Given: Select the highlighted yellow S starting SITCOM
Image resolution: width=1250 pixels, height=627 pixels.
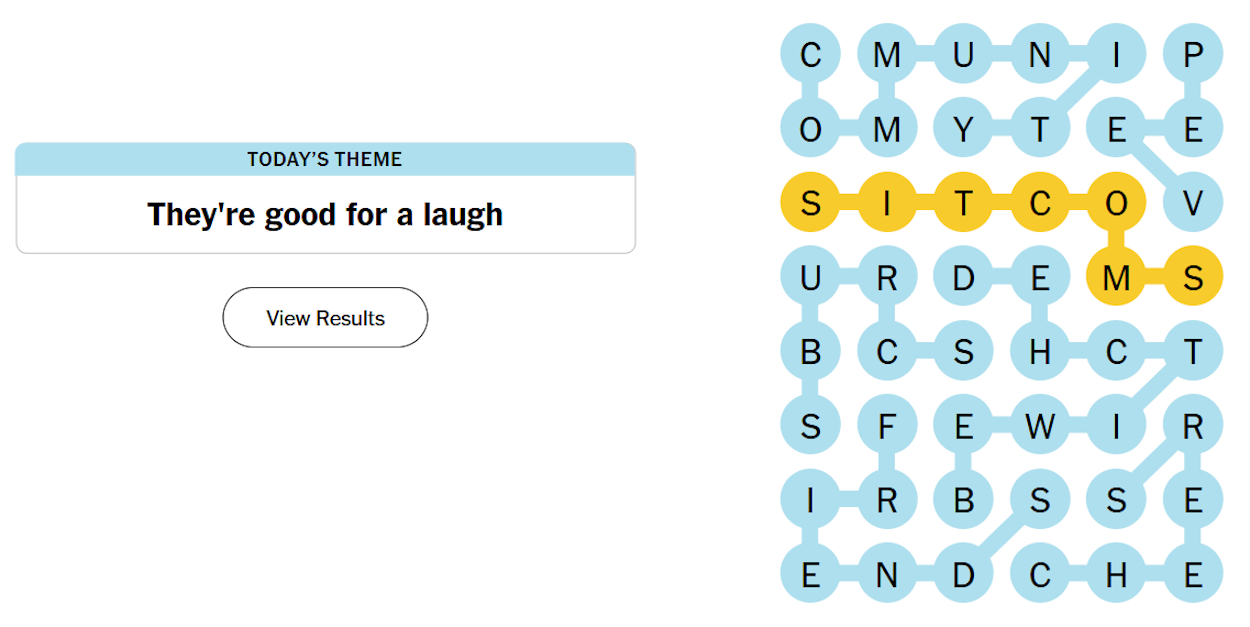Looking at the screenshot, I should (810, 202).
